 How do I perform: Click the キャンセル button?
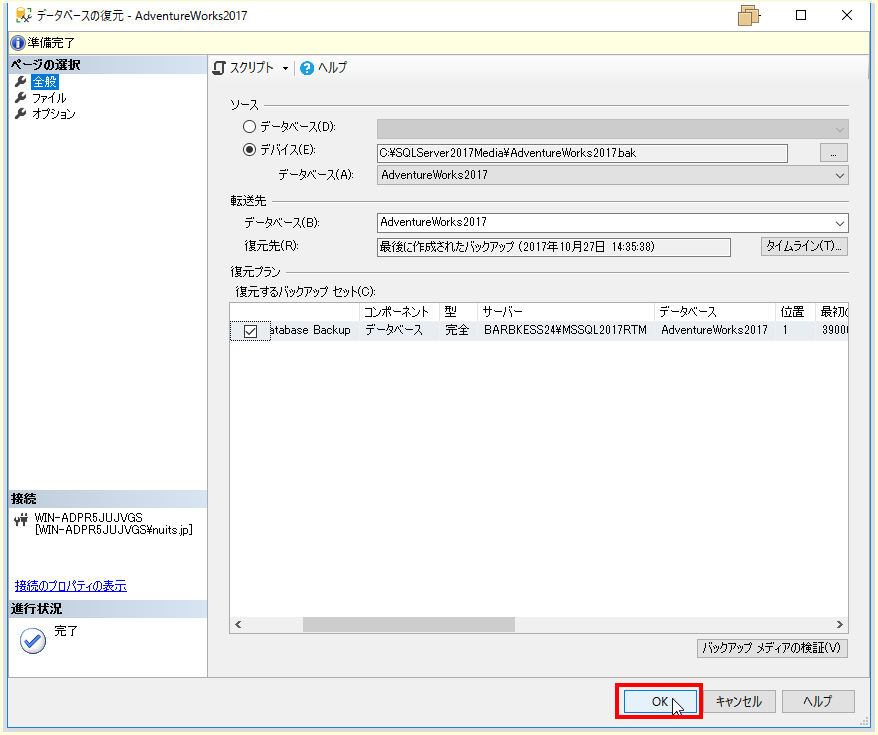click(739, 701)
